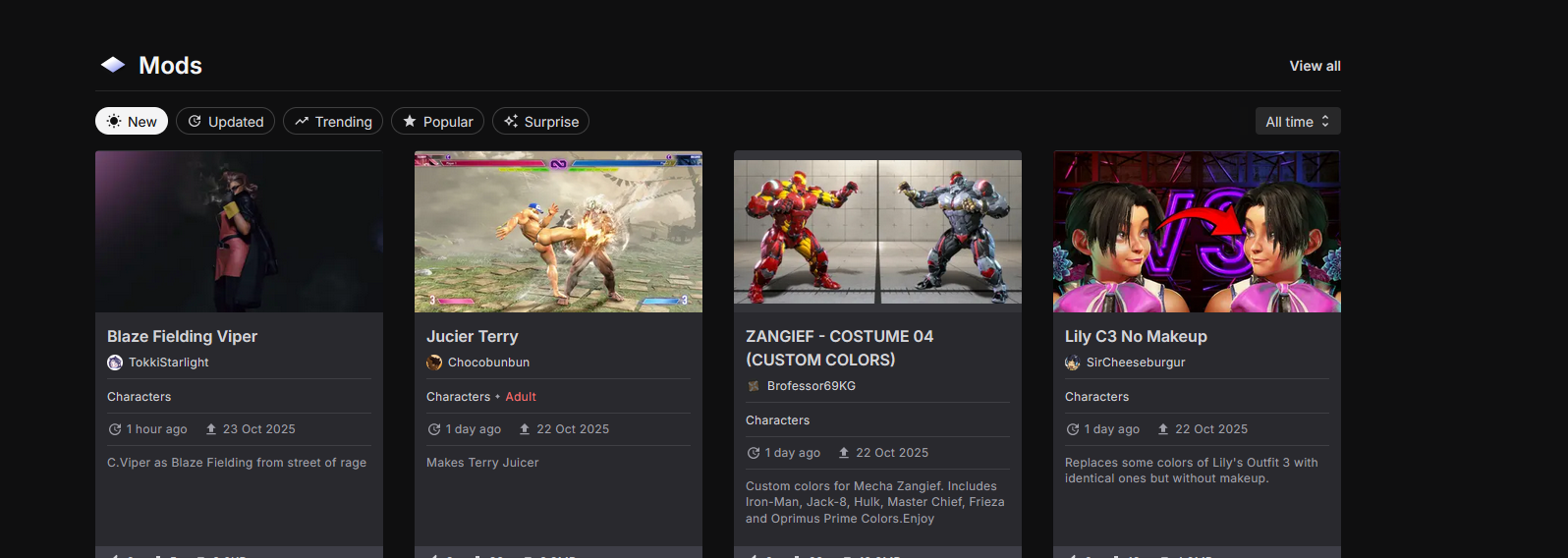This screenshot has height=558, width=1568.
Task: Click the "1 hour ago" text
Action: 156,429
